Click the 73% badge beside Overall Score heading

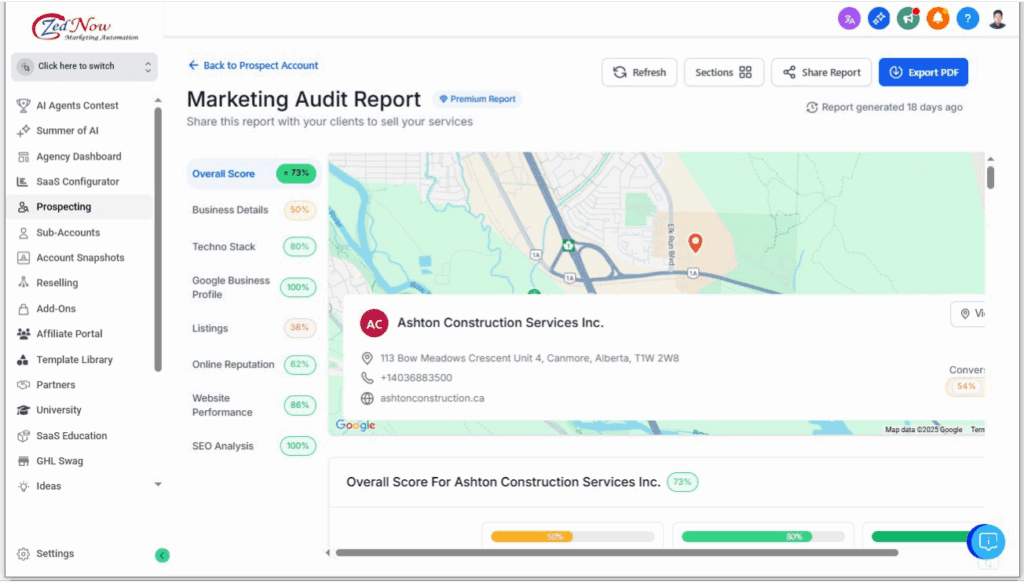682,482
